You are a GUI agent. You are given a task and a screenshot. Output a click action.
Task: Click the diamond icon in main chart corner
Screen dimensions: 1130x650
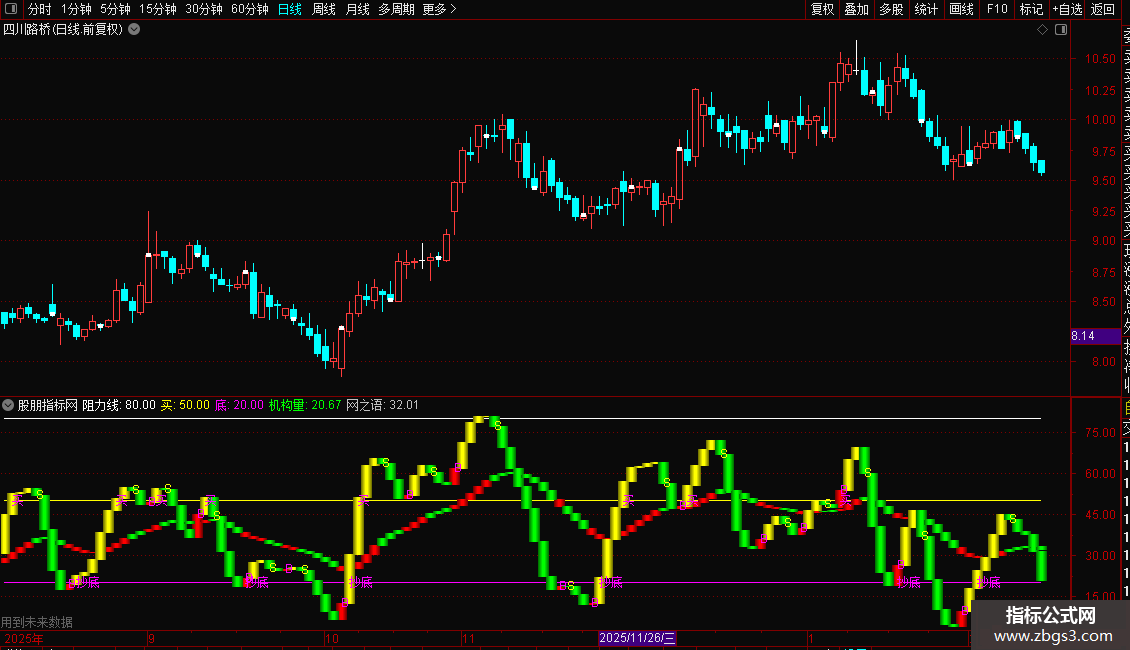point(1042,30)
